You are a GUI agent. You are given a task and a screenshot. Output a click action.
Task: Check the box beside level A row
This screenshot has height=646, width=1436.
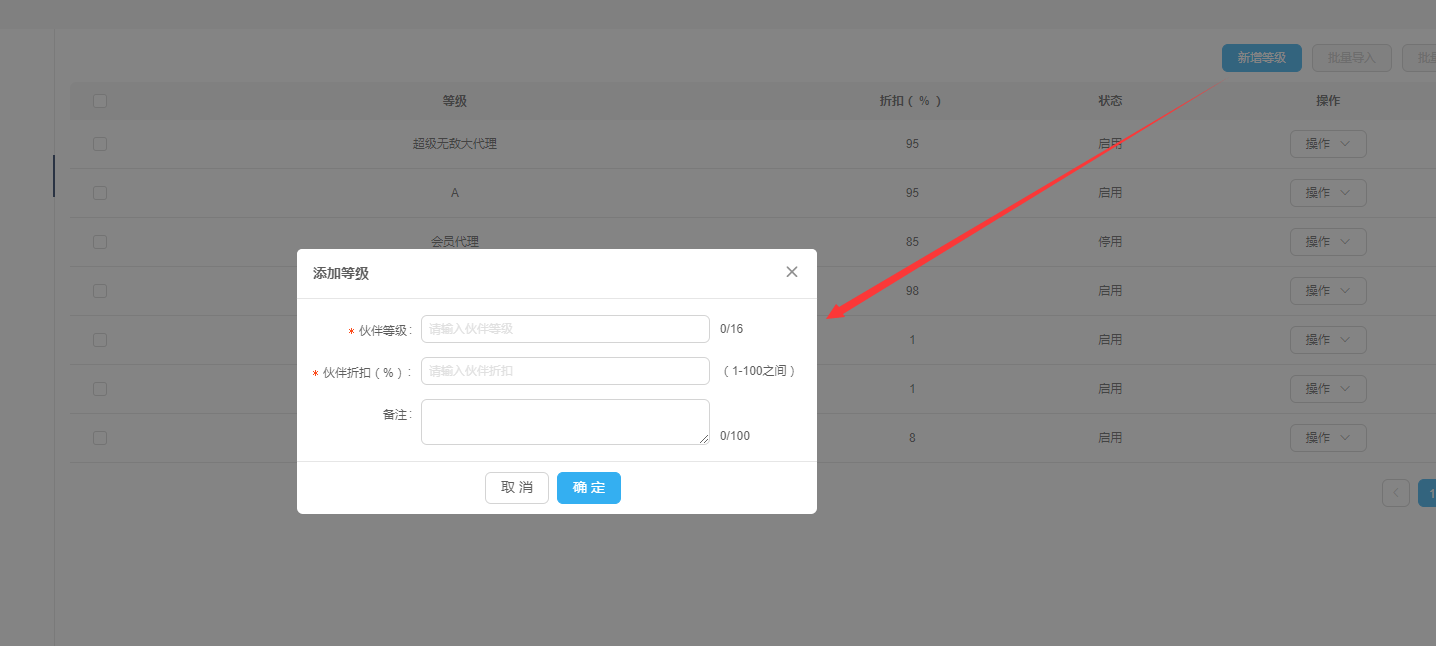click(x=100, y=193)
